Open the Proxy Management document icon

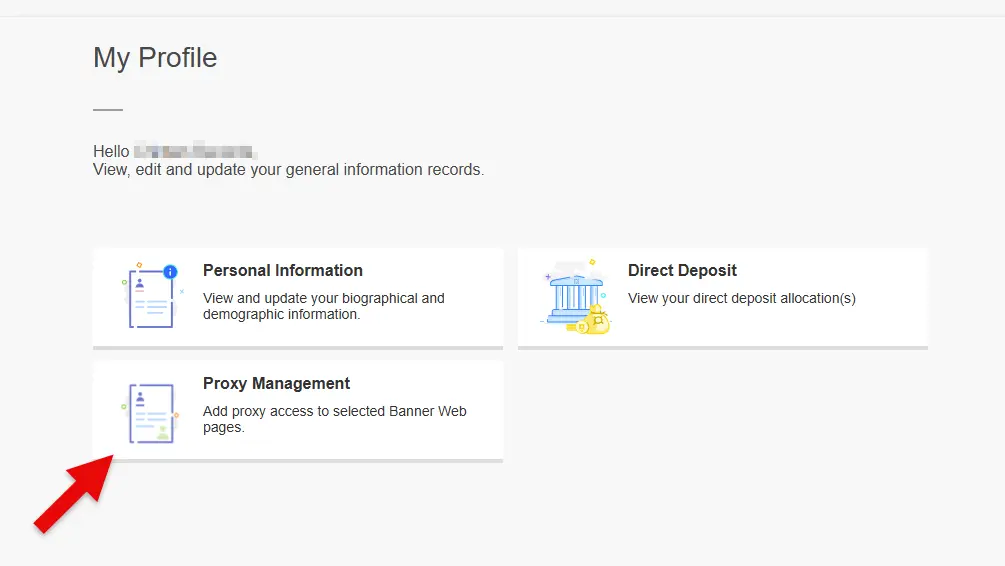(x=151, y=412)
